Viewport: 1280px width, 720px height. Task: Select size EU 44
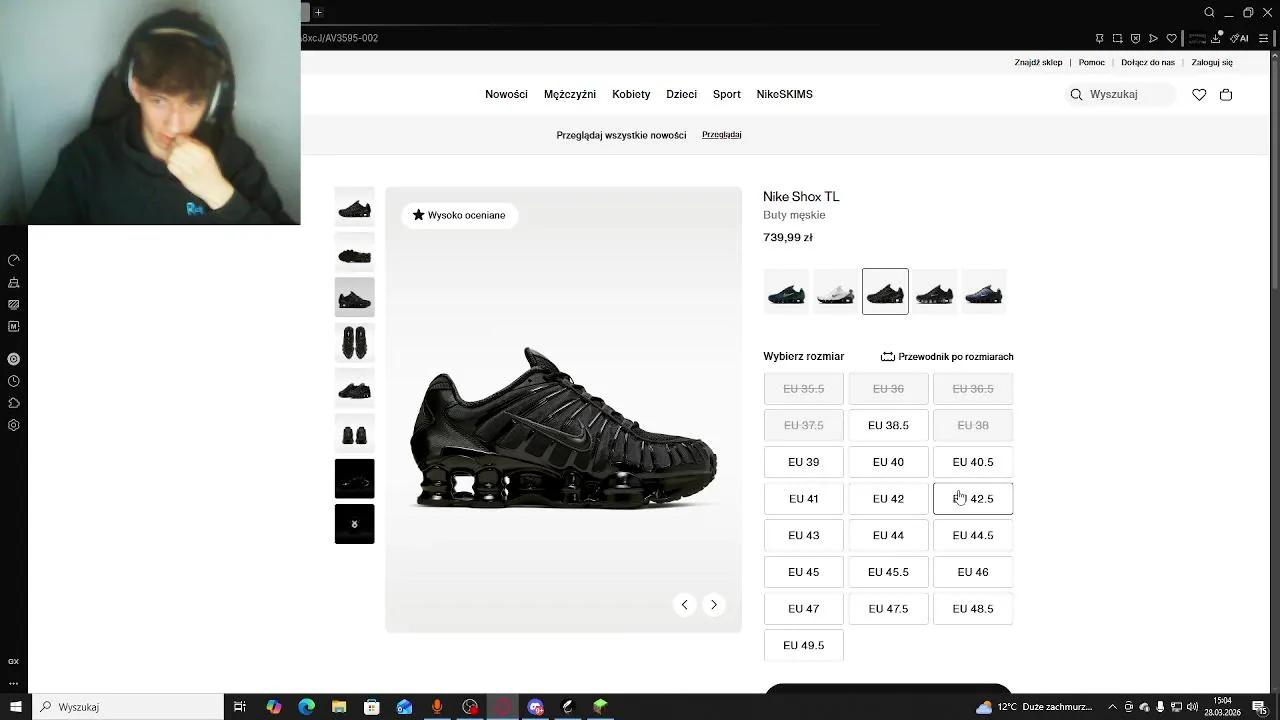(888, 535)
